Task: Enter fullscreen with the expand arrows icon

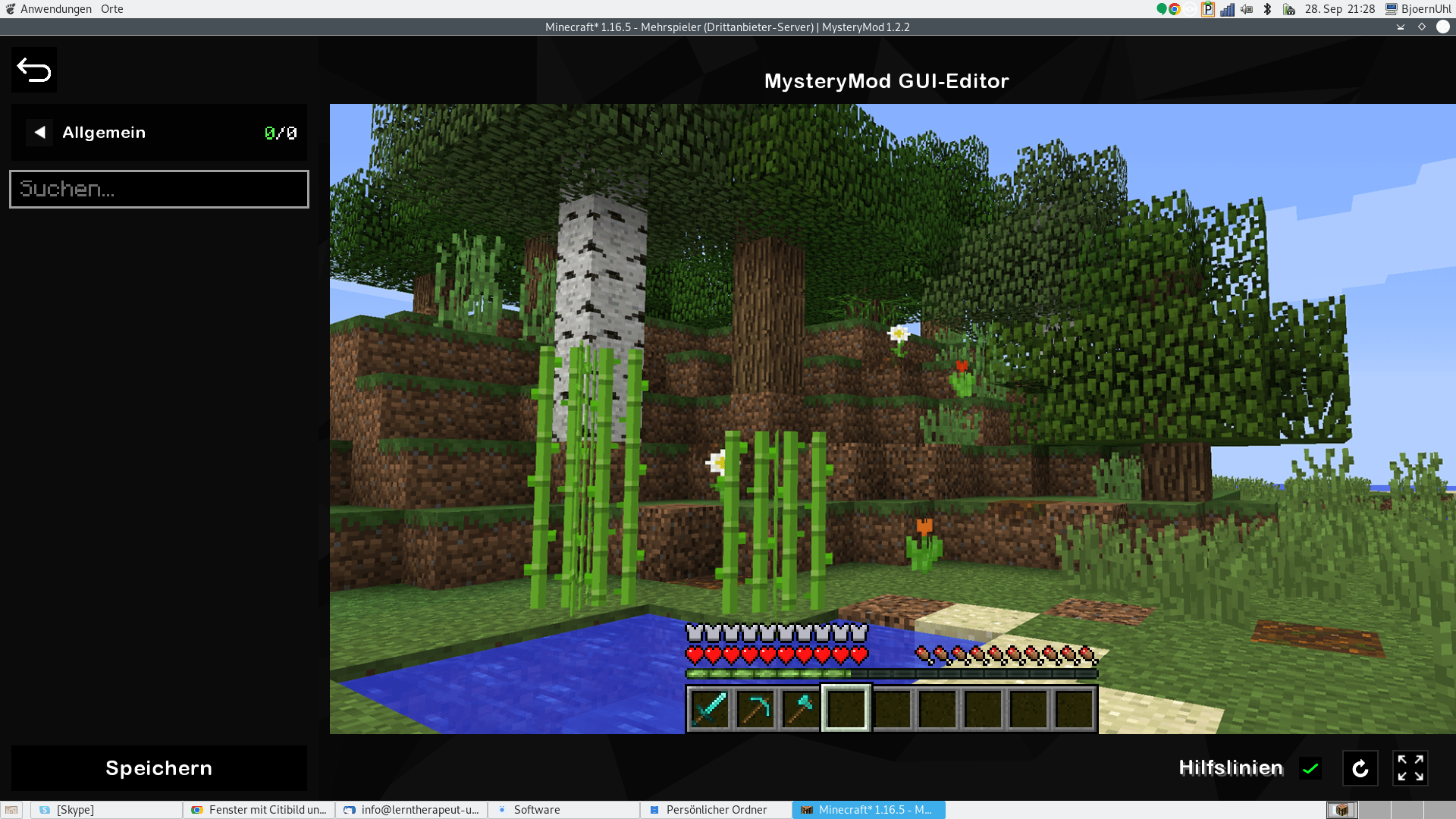Action: point(1410,768)
